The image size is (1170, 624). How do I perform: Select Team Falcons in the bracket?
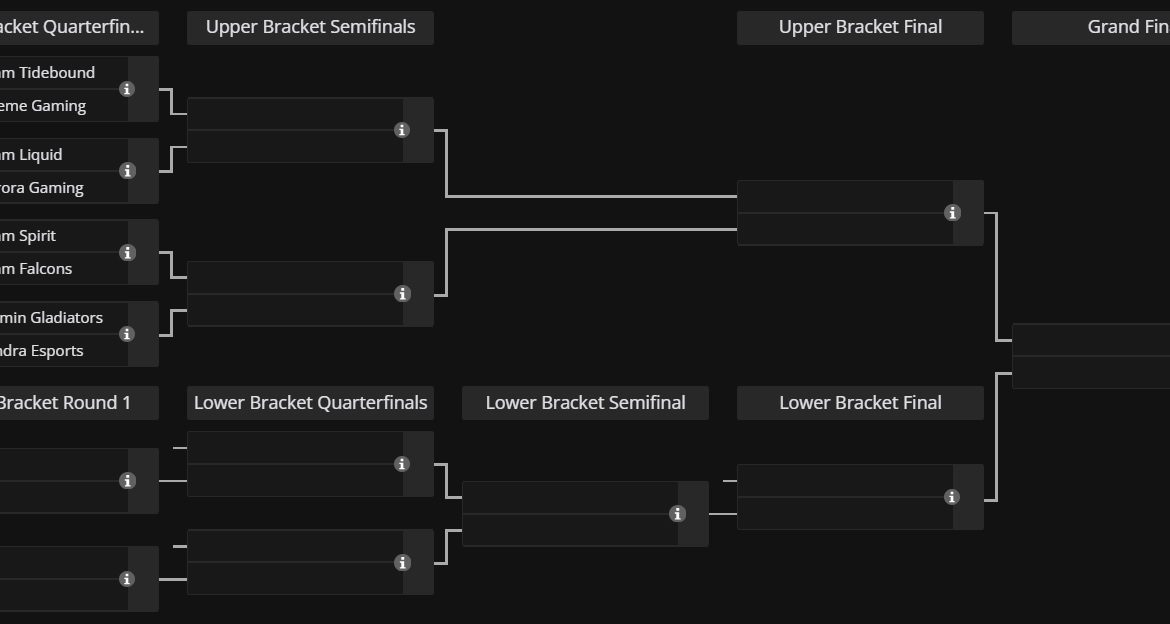40,269
